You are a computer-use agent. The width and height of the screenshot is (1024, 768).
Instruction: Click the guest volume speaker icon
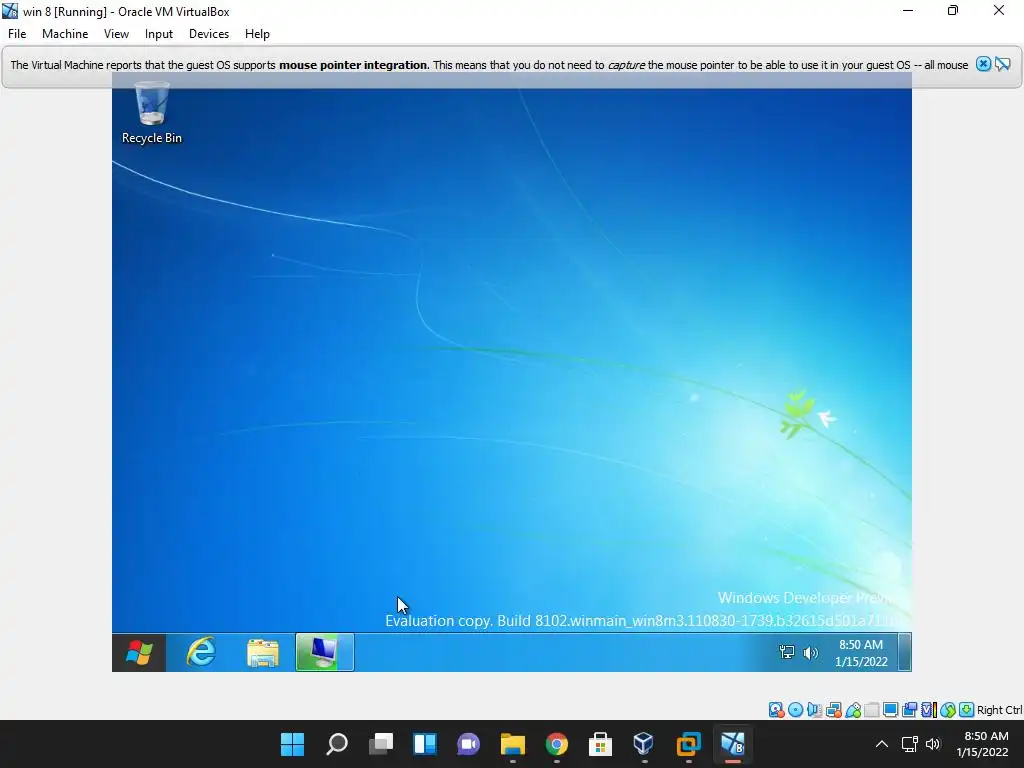[810, 652]
